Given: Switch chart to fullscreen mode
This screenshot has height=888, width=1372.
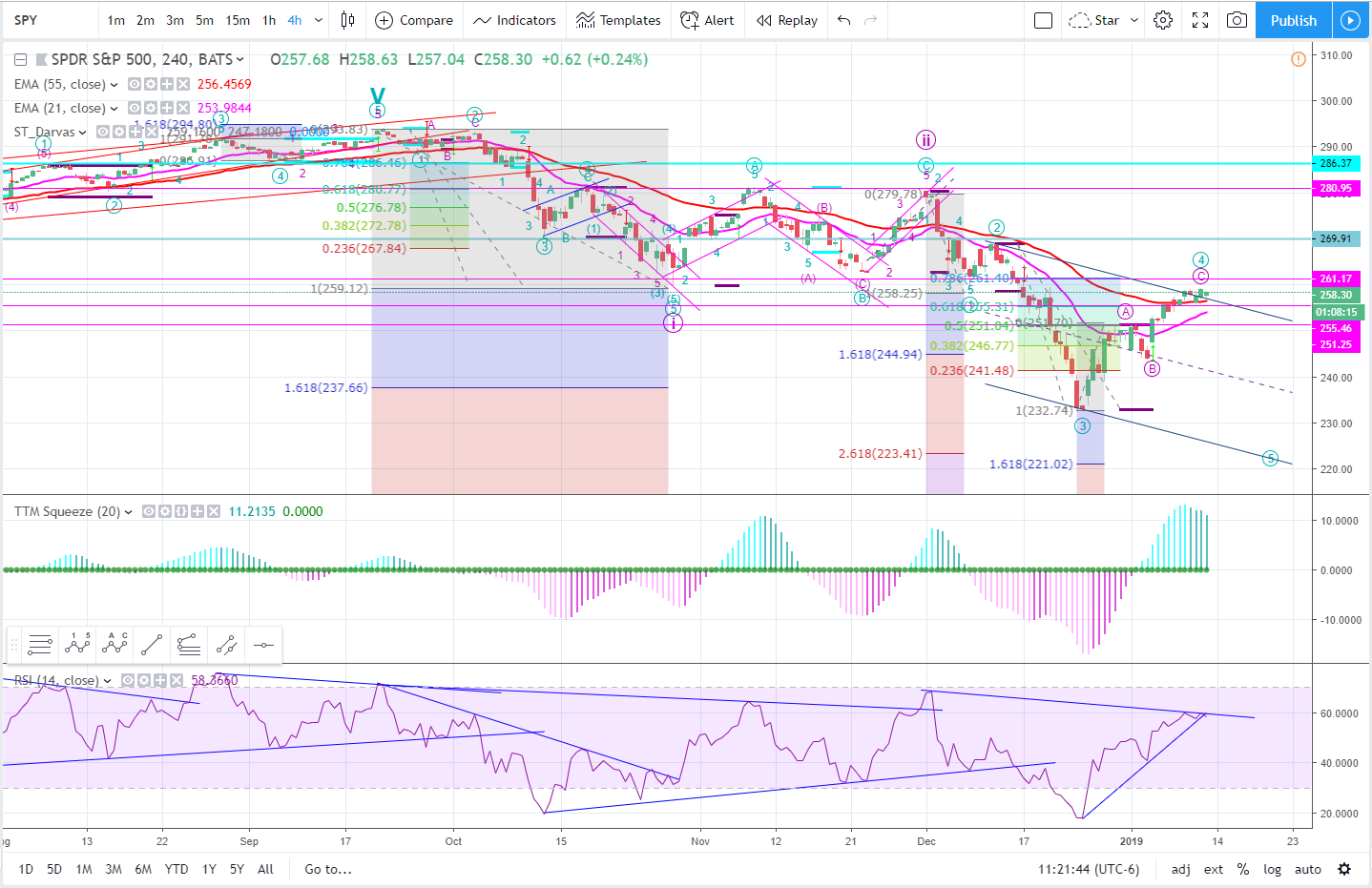Looking at the screenshot, I should pos(1200,20).
